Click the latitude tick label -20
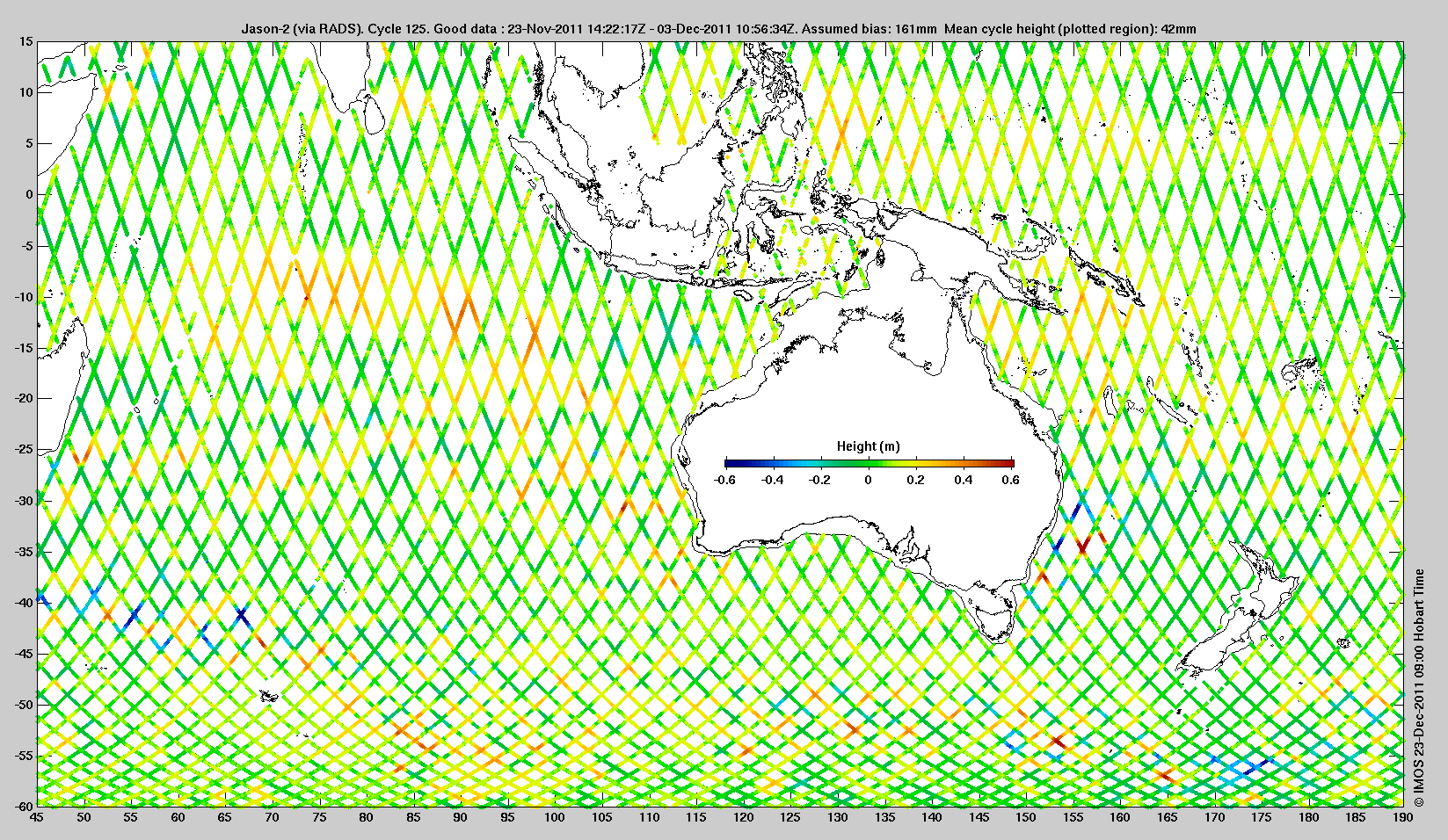1448x840 pixels. [23, 398]
